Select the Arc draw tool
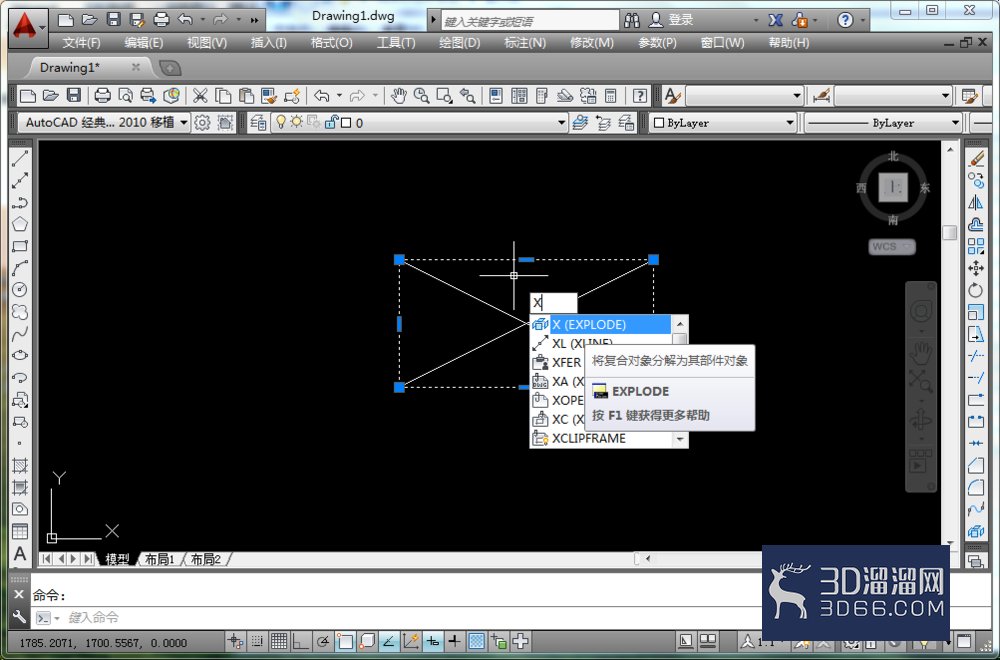This screenshot has height=660, width=1000. click(x=20, y=268)
